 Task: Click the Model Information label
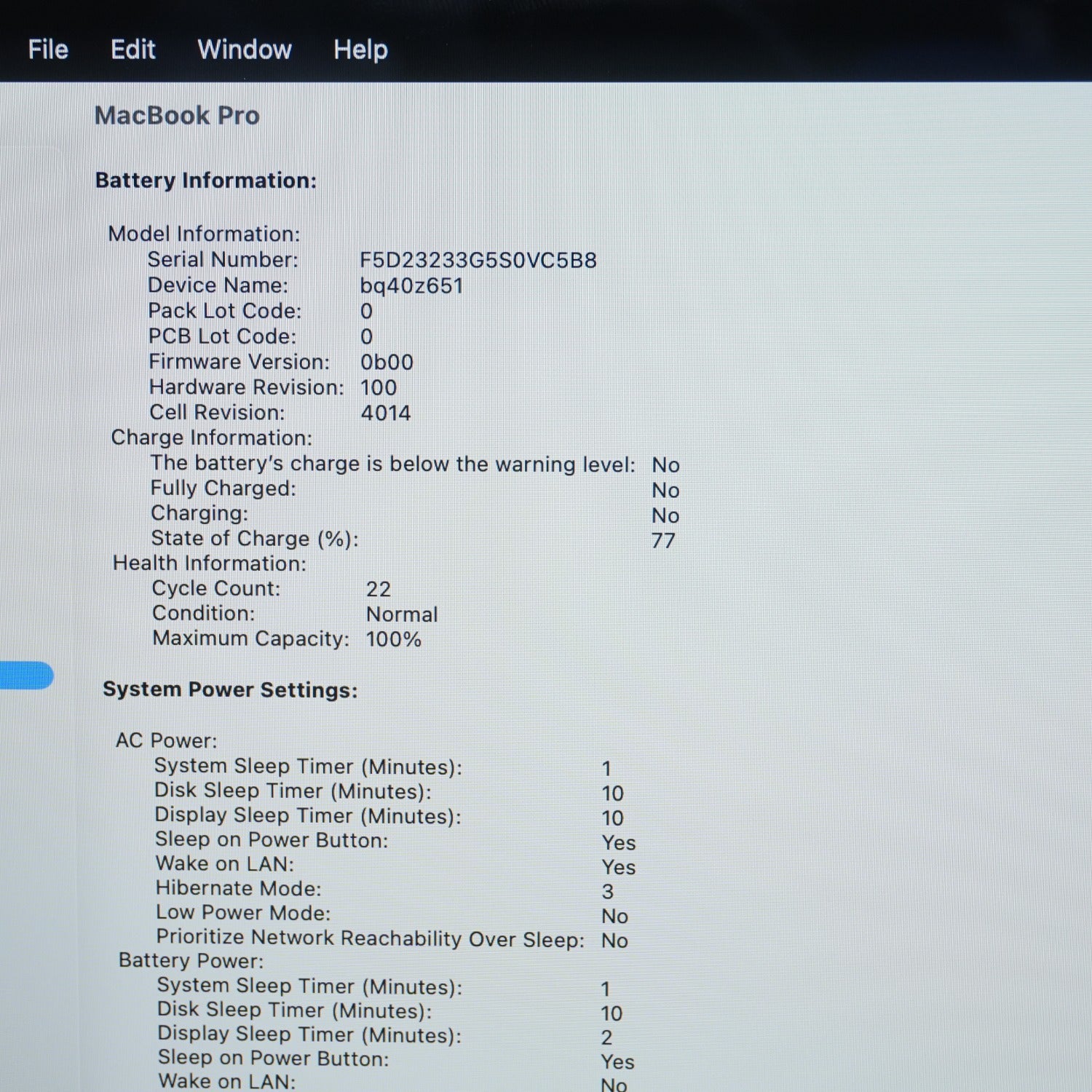point(204,234)
